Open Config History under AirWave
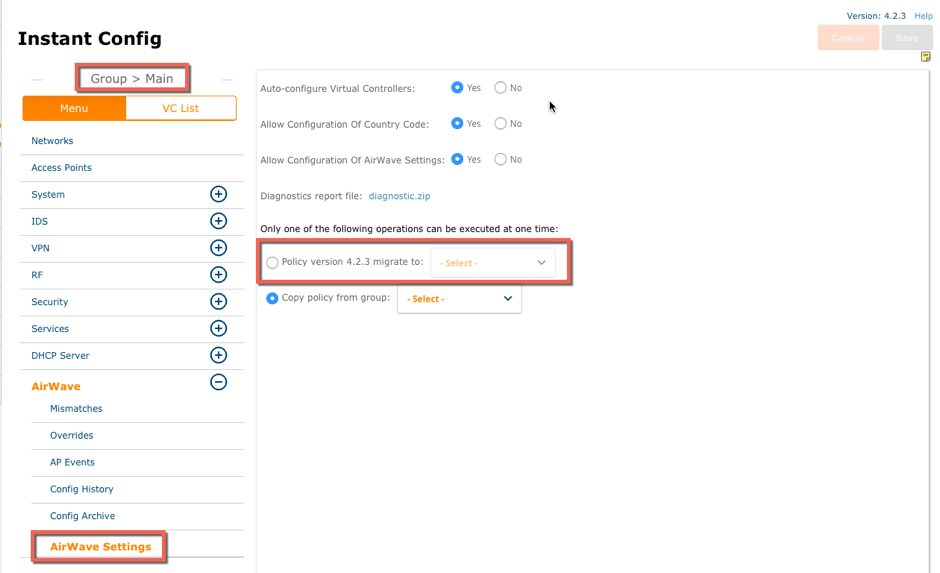The height and width of the screenshot is (573, 940). [x=81, y=489]
